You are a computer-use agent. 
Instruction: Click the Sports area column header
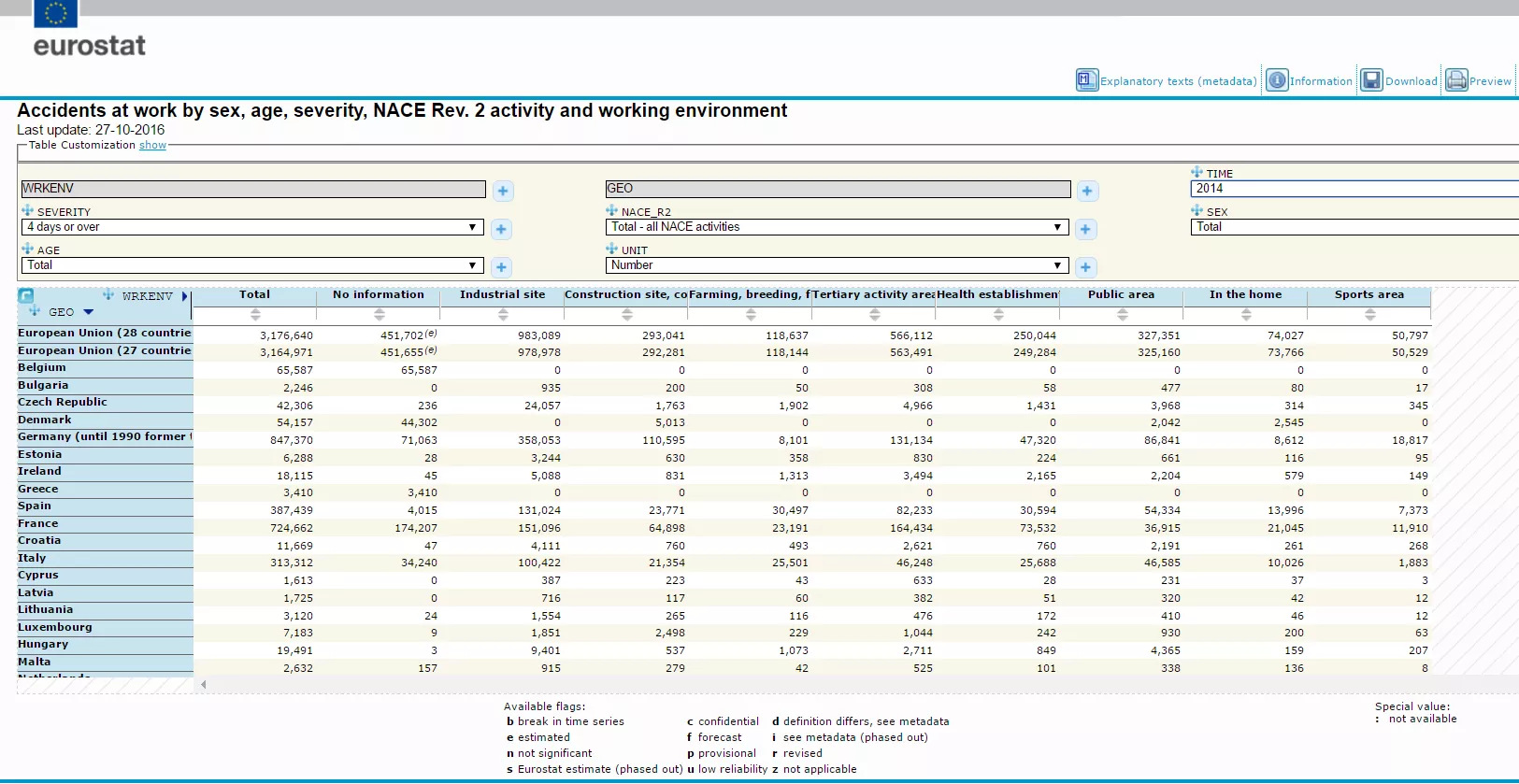click(x=1369, y=294)
